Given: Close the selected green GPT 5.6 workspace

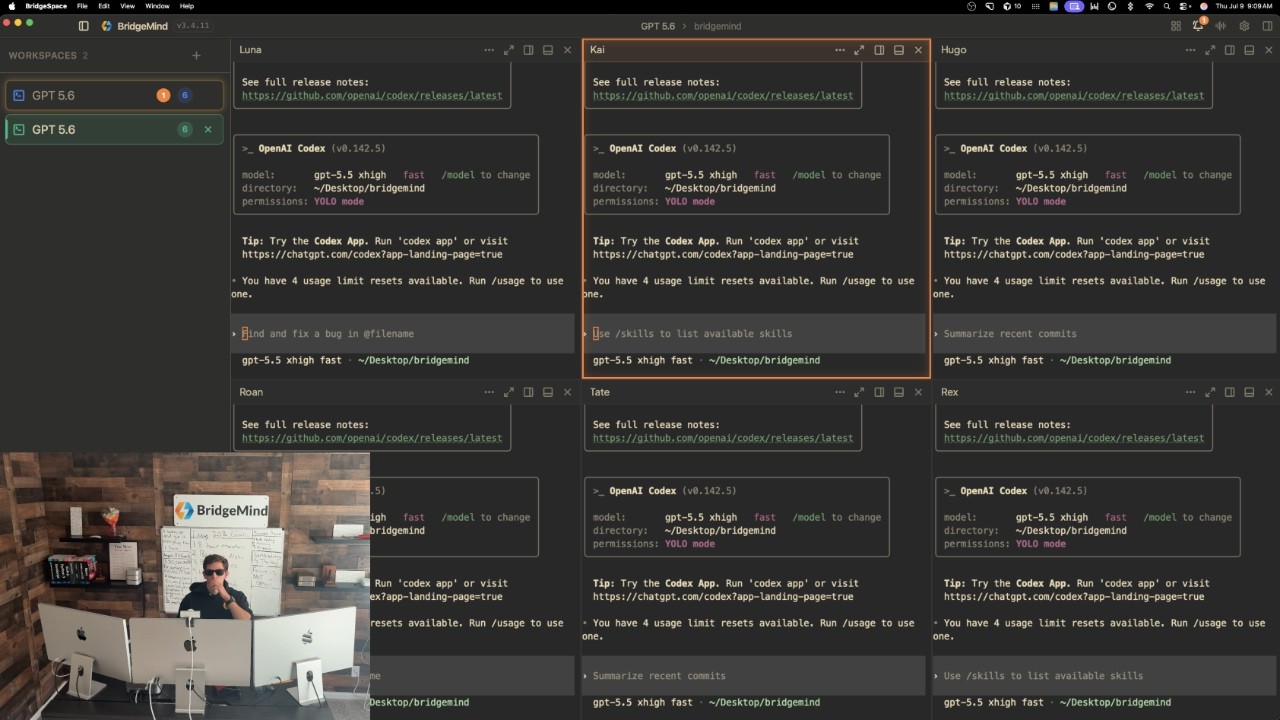Looking at the screenshot, I should [208, 129].
